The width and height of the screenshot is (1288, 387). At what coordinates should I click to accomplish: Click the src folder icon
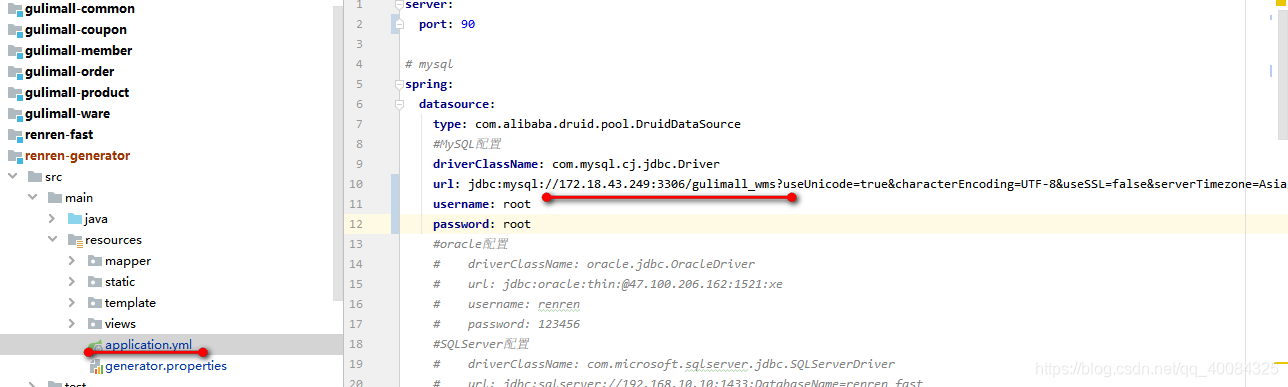coord(34,176)
